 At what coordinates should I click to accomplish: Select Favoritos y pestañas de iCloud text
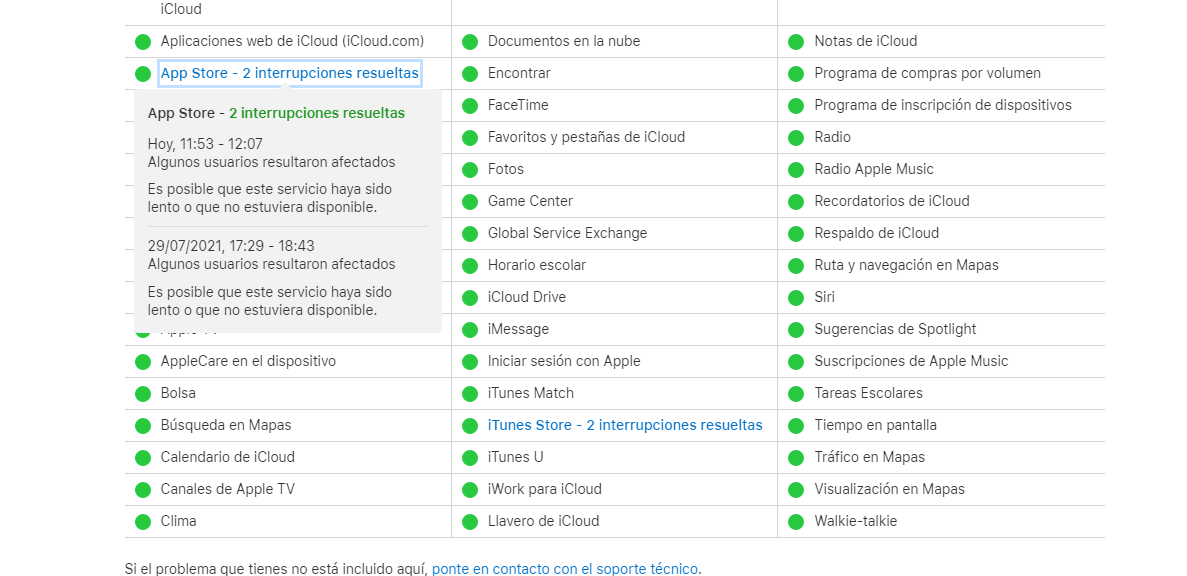coord(587,137)
